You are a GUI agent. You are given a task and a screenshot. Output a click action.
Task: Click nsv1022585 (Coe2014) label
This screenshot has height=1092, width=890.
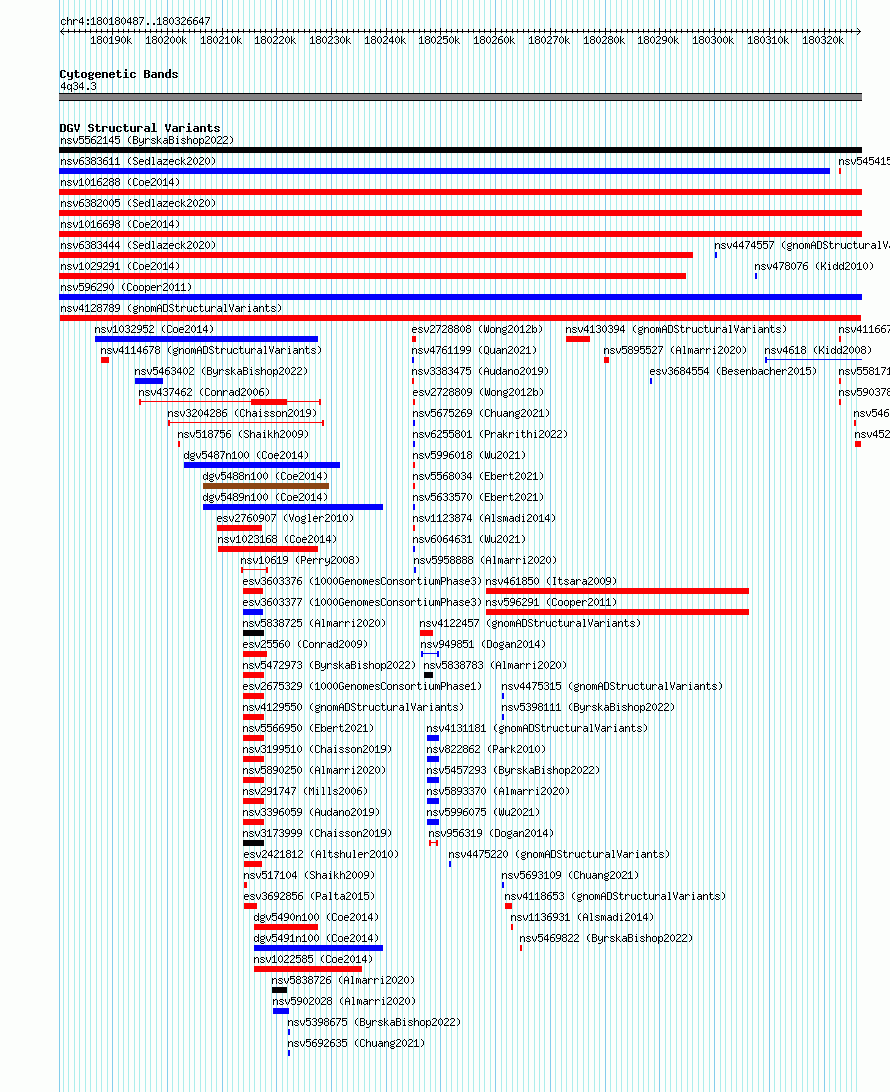[313, 958]
